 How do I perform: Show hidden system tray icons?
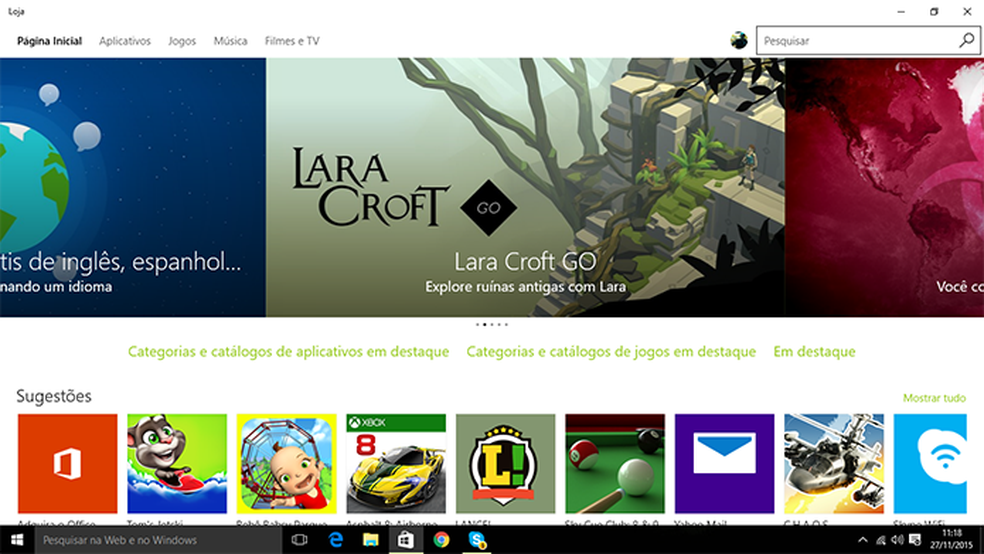(863, 540)
